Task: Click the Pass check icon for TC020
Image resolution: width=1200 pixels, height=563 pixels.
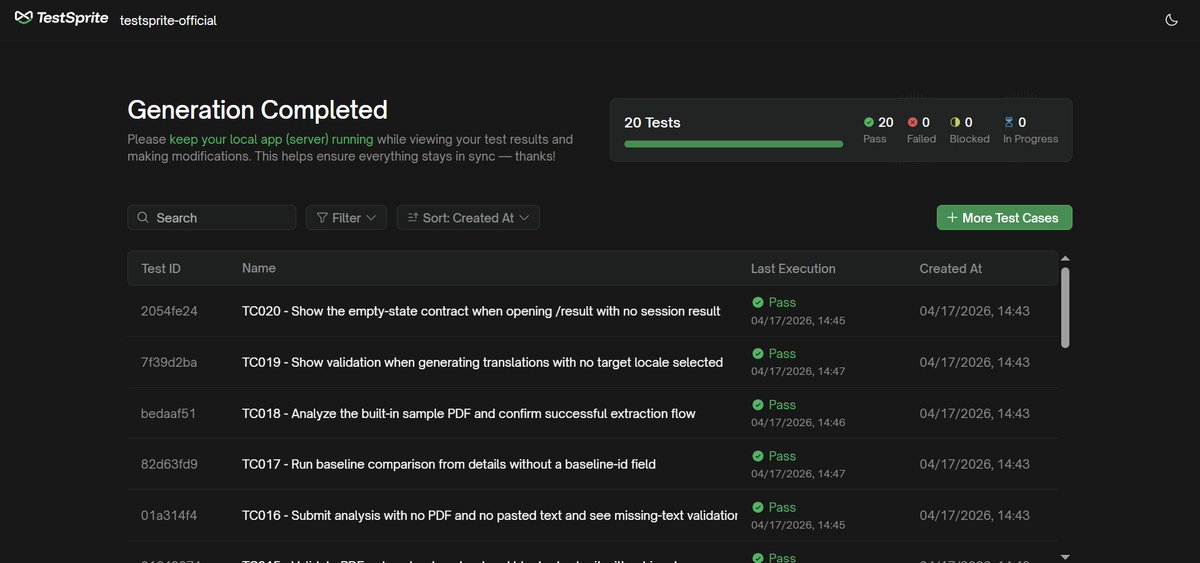Action: click(758, 302)
